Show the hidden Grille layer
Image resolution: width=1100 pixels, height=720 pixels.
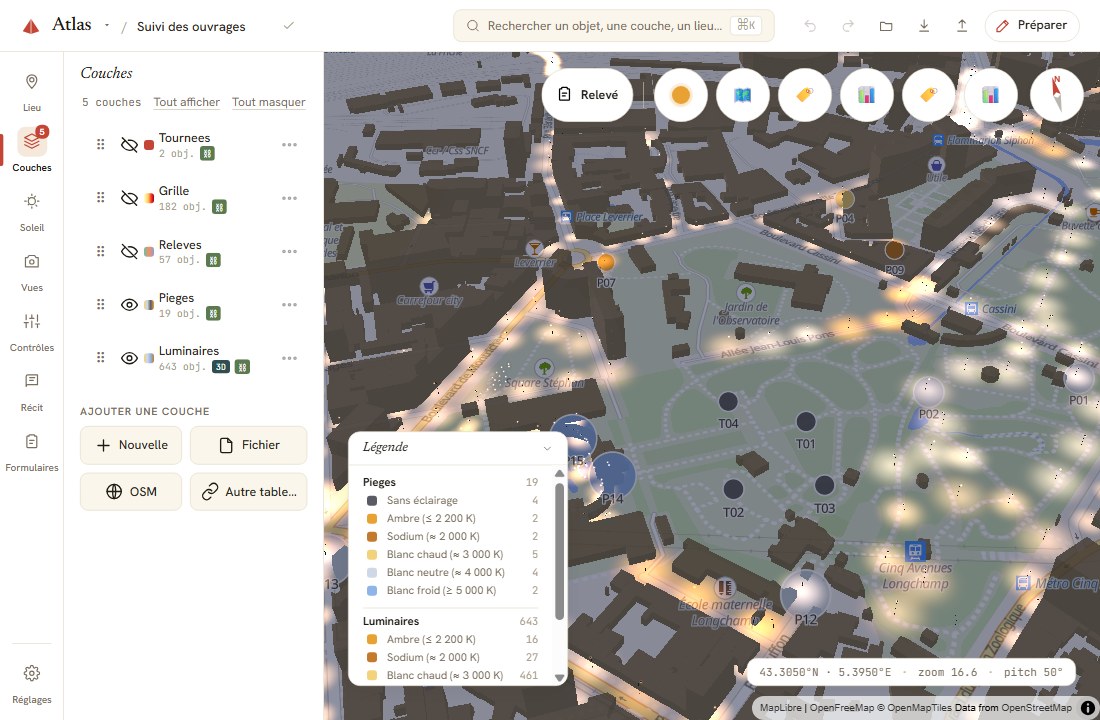pyautogui.click(x=129, y=198)
